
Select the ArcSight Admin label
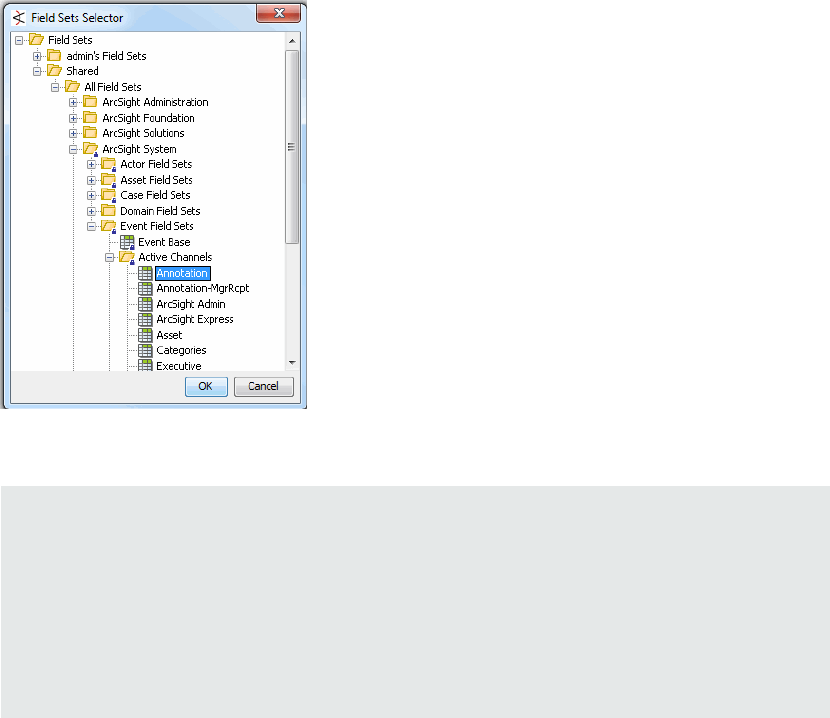point(191,304)
